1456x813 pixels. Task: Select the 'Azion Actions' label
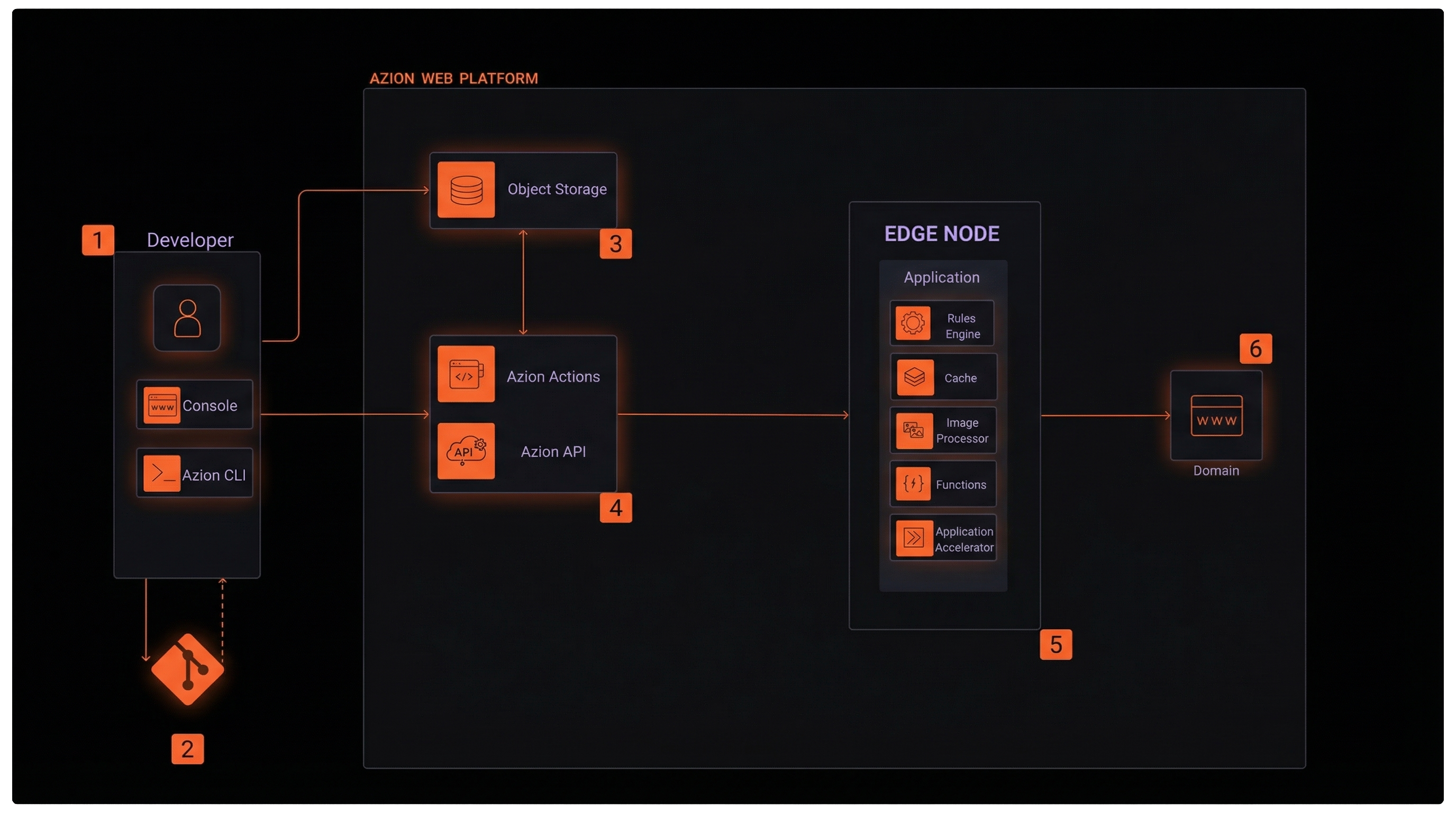(x=553, y=376)
